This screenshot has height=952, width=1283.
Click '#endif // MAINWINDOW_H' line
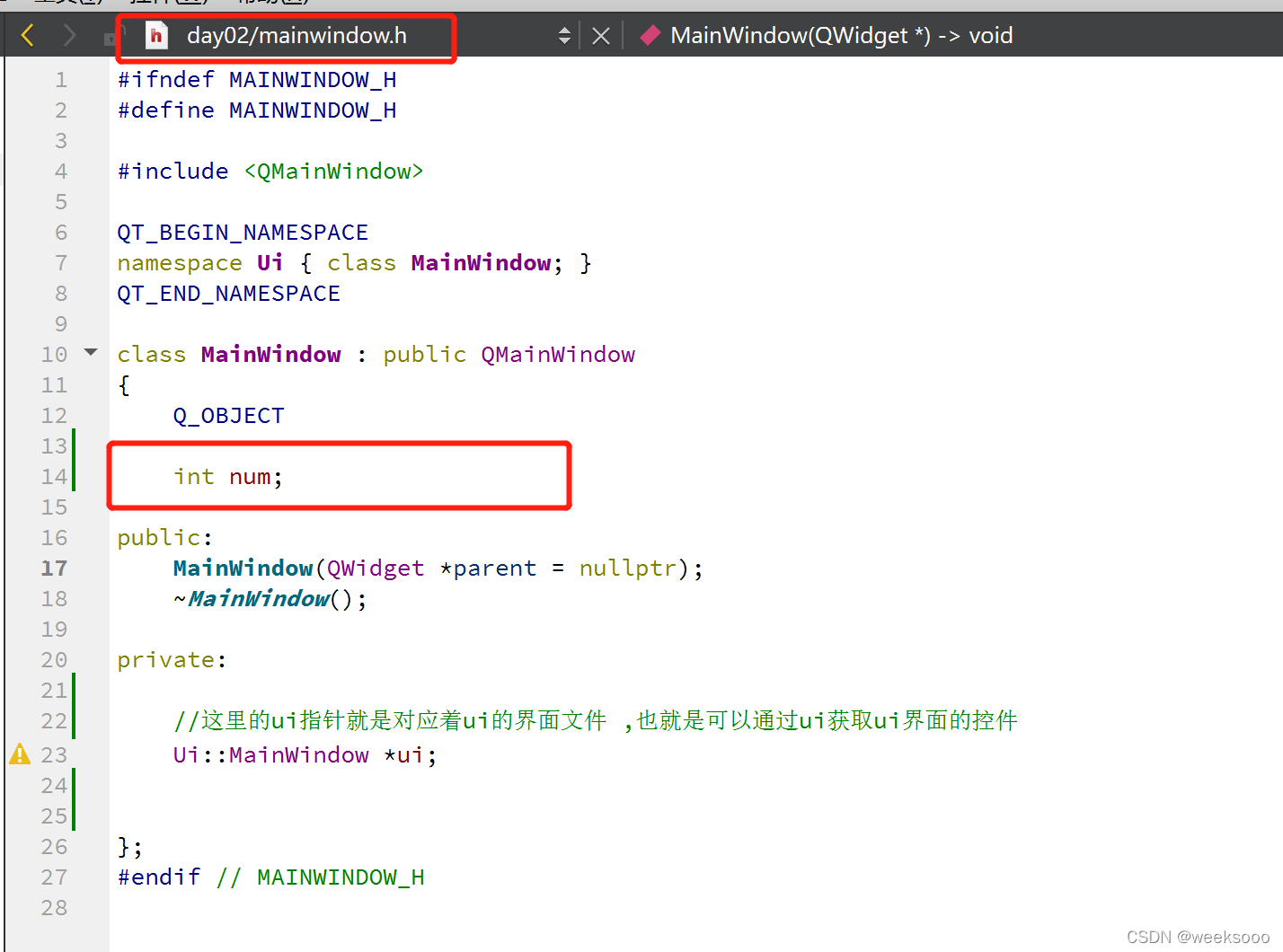click(270, 877)
